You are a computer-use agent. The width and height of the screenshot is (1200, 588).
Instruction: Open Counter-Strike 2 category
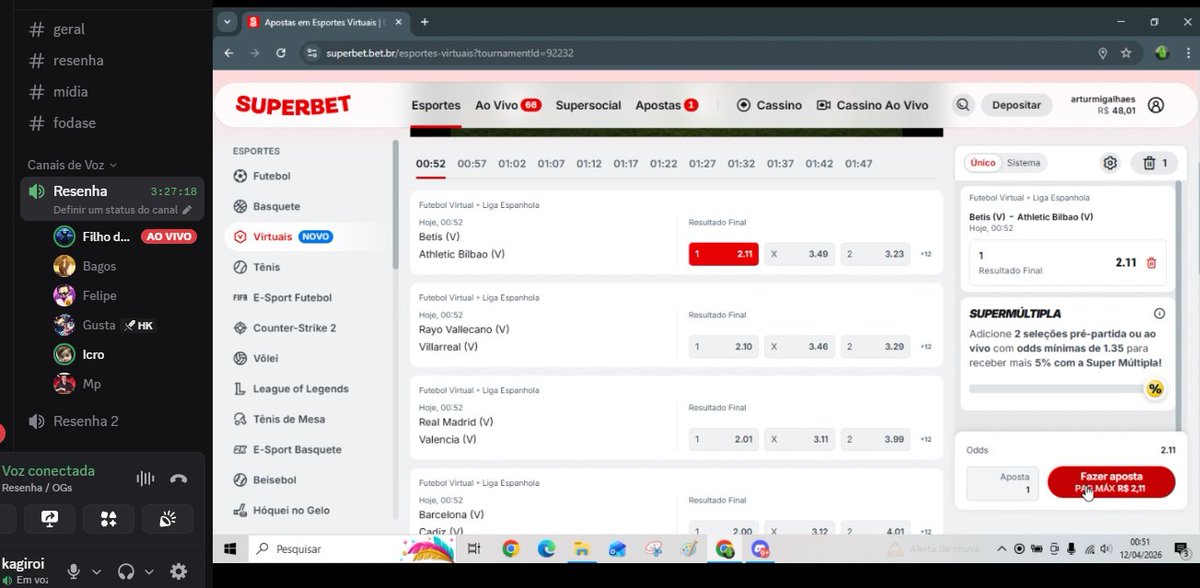[x=284, y=328]
